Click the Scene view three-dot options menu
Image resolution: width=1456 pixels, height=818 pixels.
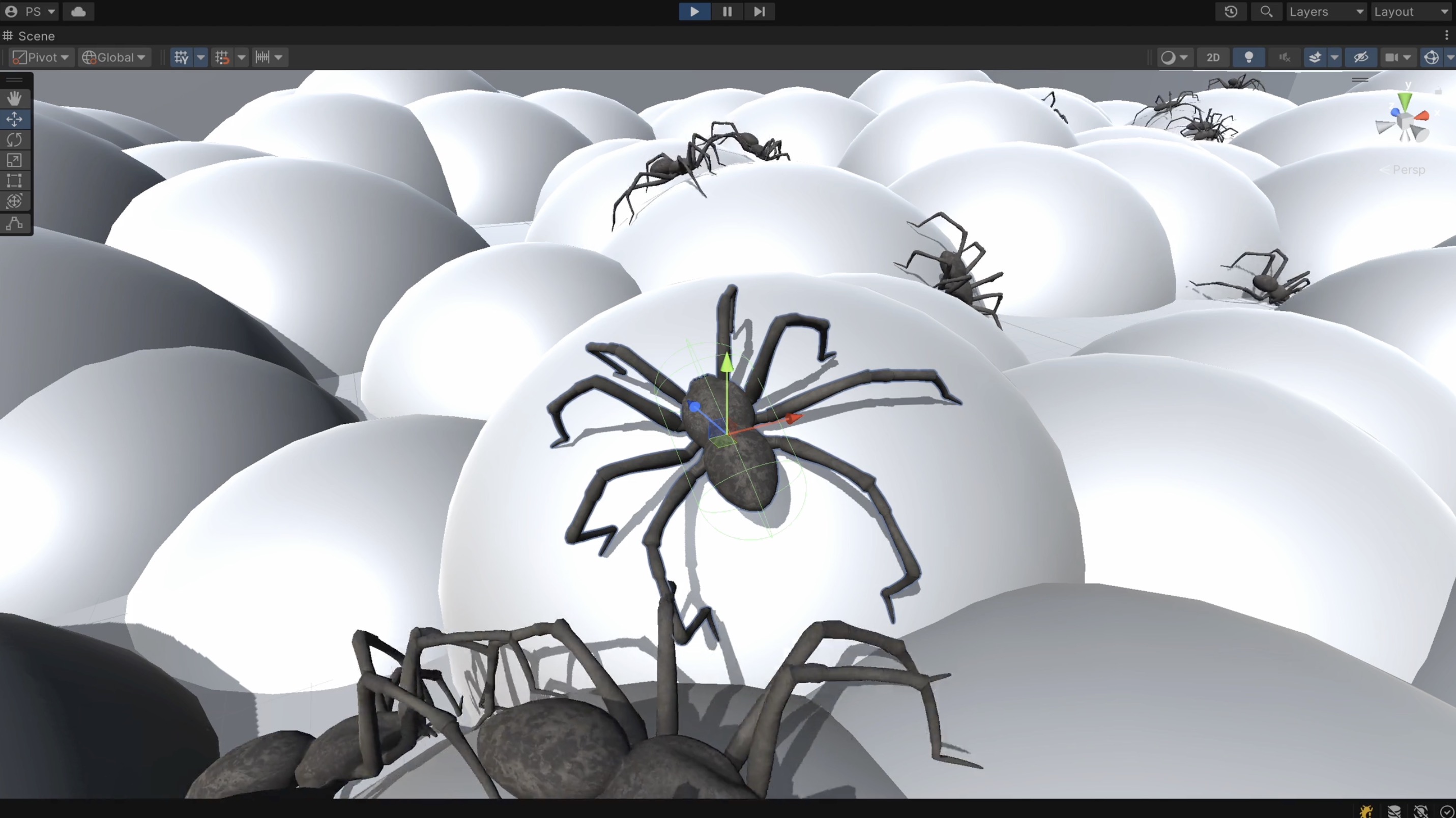pyautogui.click(x=1447, y=36)
